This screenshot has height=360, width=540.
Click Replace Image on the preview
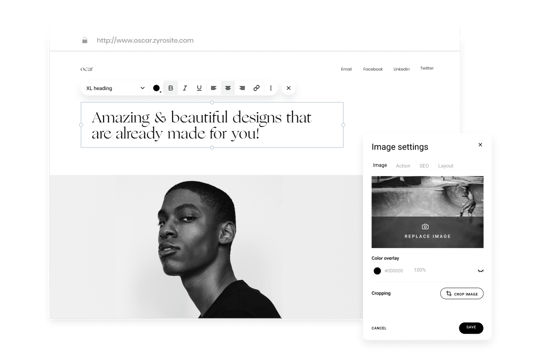427,236
